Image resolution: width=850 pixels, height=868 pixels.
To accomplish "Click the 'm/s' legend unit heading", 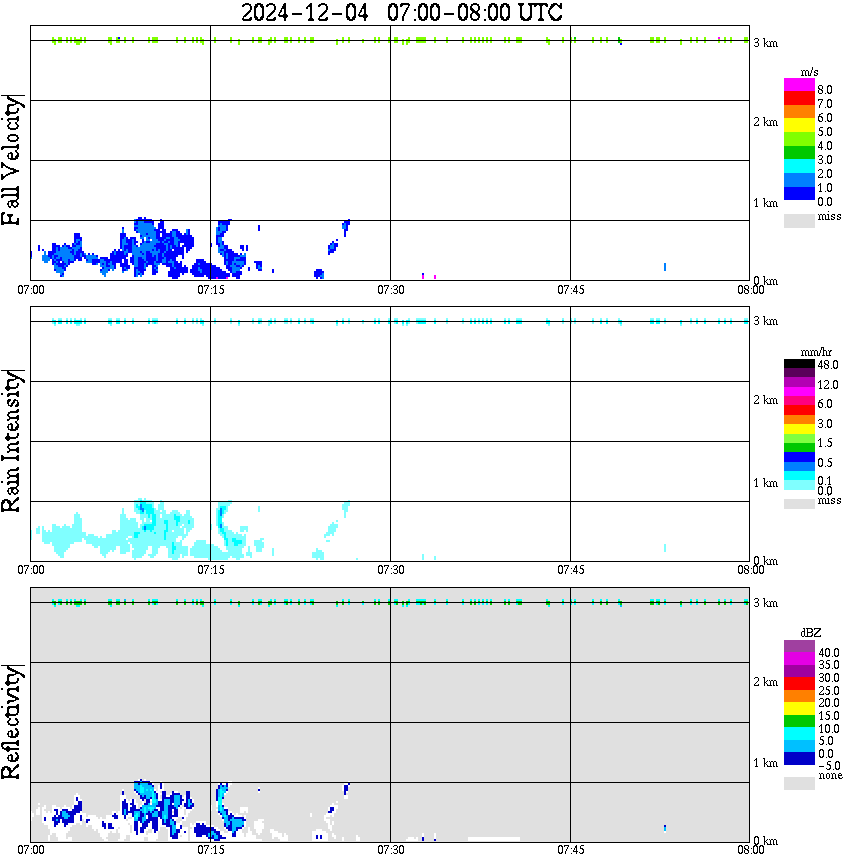I will 809,72.
